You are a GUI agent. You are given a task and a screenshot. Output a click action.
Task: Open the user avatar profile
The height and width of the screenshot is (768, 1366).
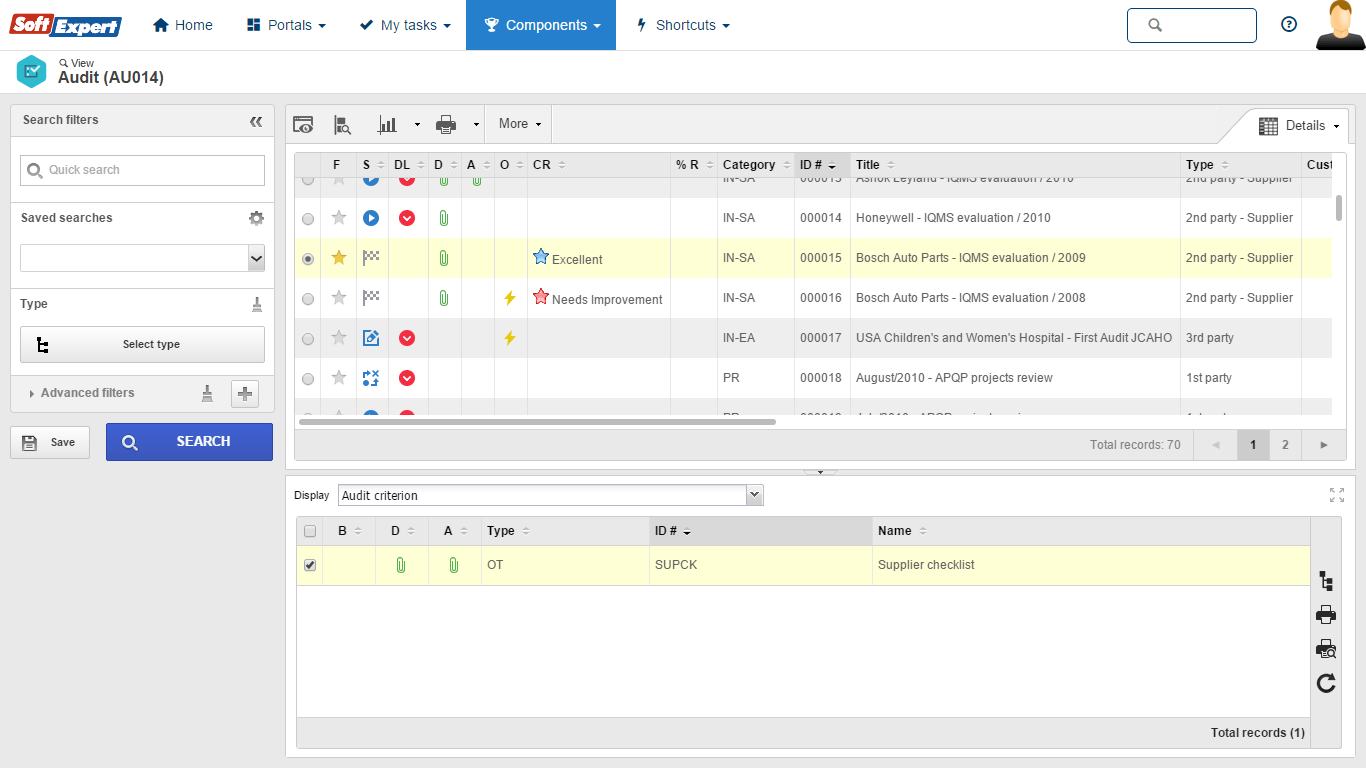click(1340, 25)
